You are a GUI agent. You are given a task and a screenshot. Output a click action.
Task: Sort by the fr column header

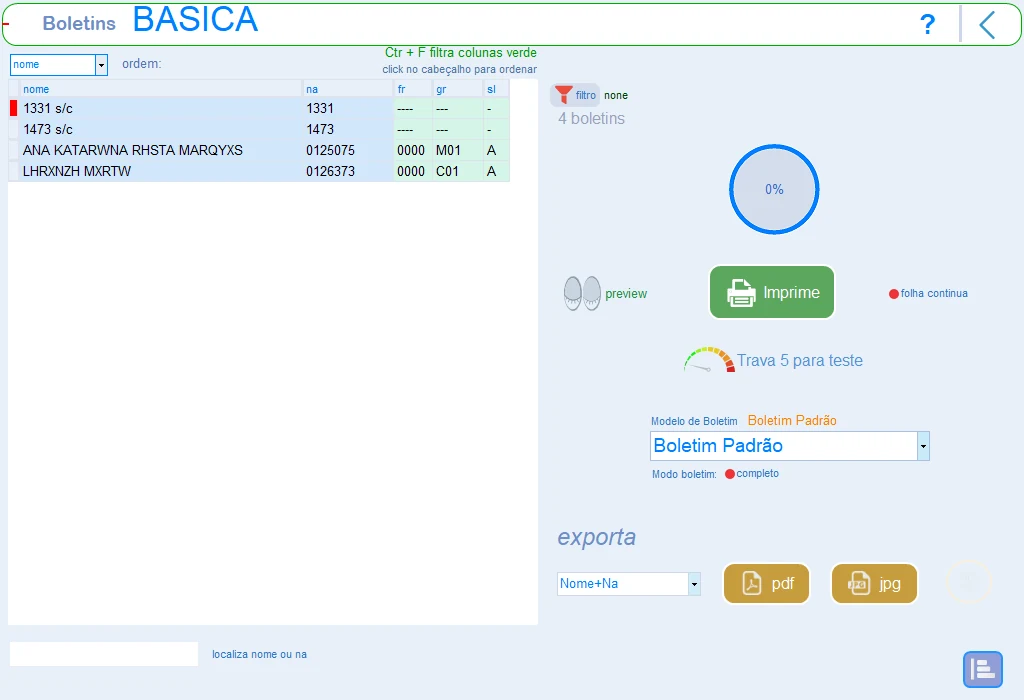[x=413, y=89]
